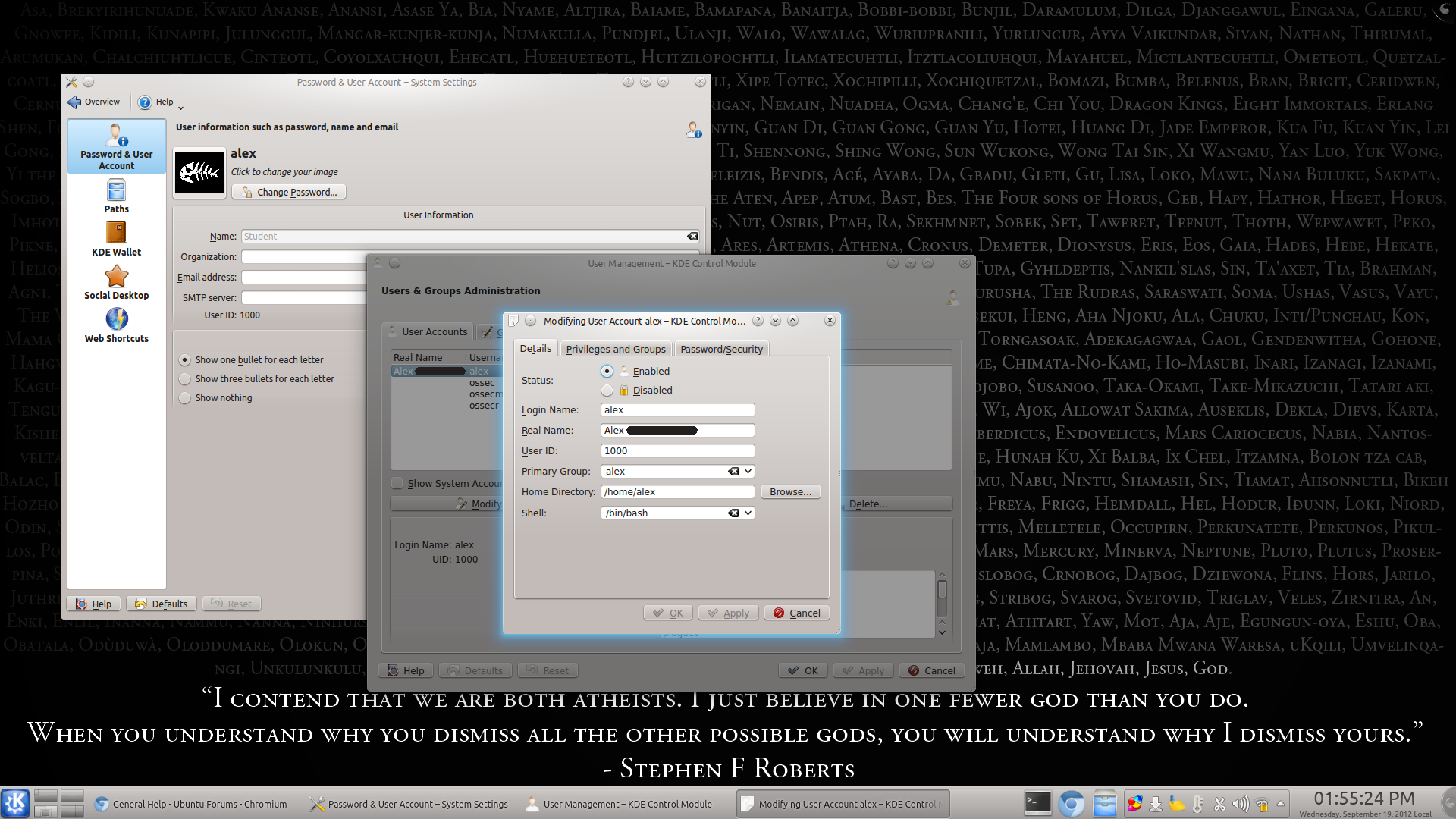
Task: Switch to Privileges and Groups tab
Action: click(x=615, y=350)
